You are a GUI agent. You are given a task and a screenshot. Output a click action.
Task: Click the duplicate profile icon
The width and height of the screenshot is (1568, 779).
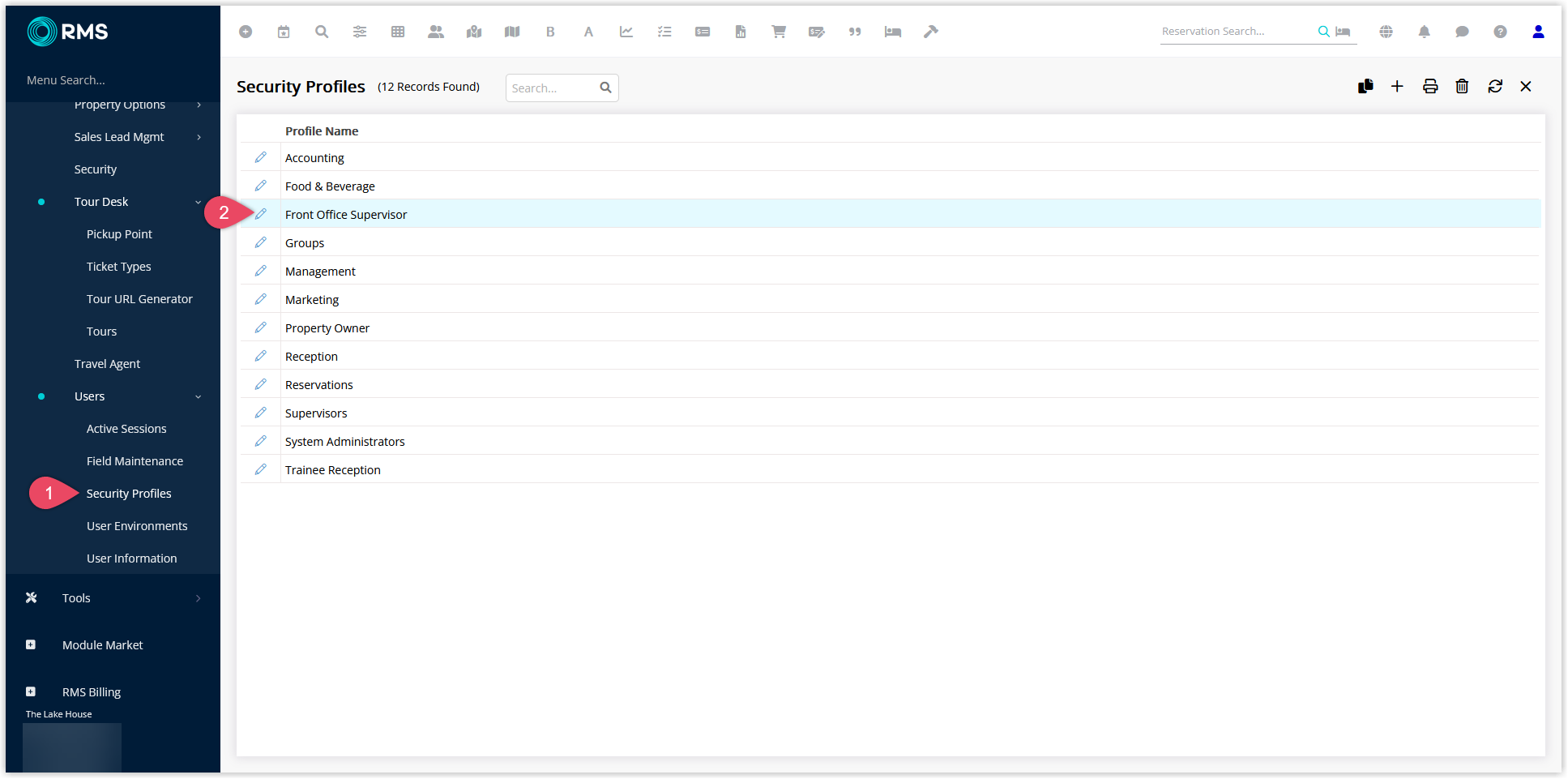tap(1365, 86)
